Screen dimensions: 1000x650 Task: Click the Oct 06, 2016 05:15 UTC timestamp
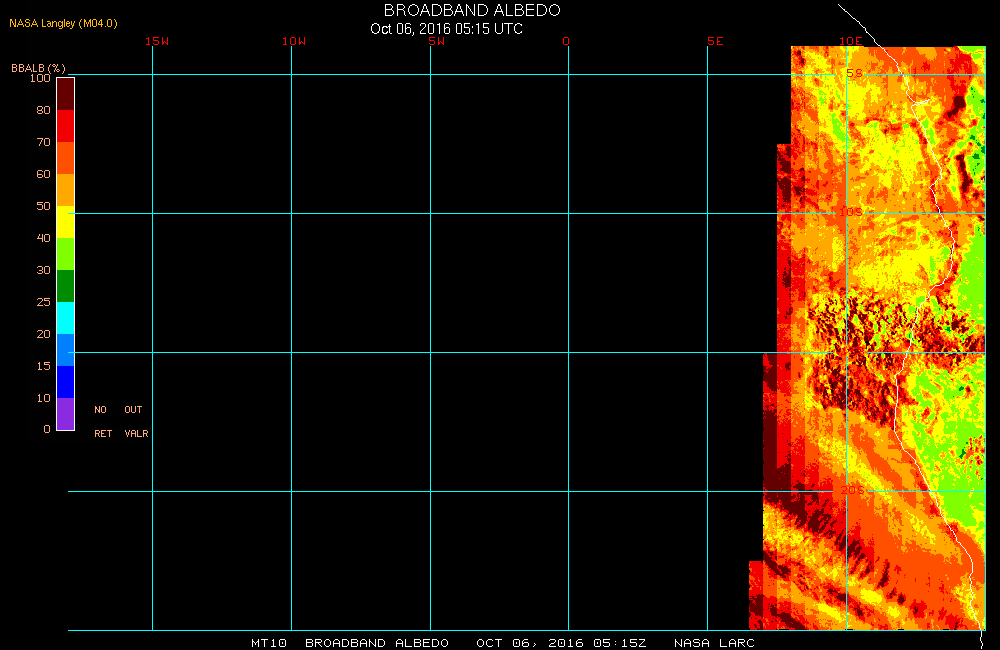tap(446, 29)
